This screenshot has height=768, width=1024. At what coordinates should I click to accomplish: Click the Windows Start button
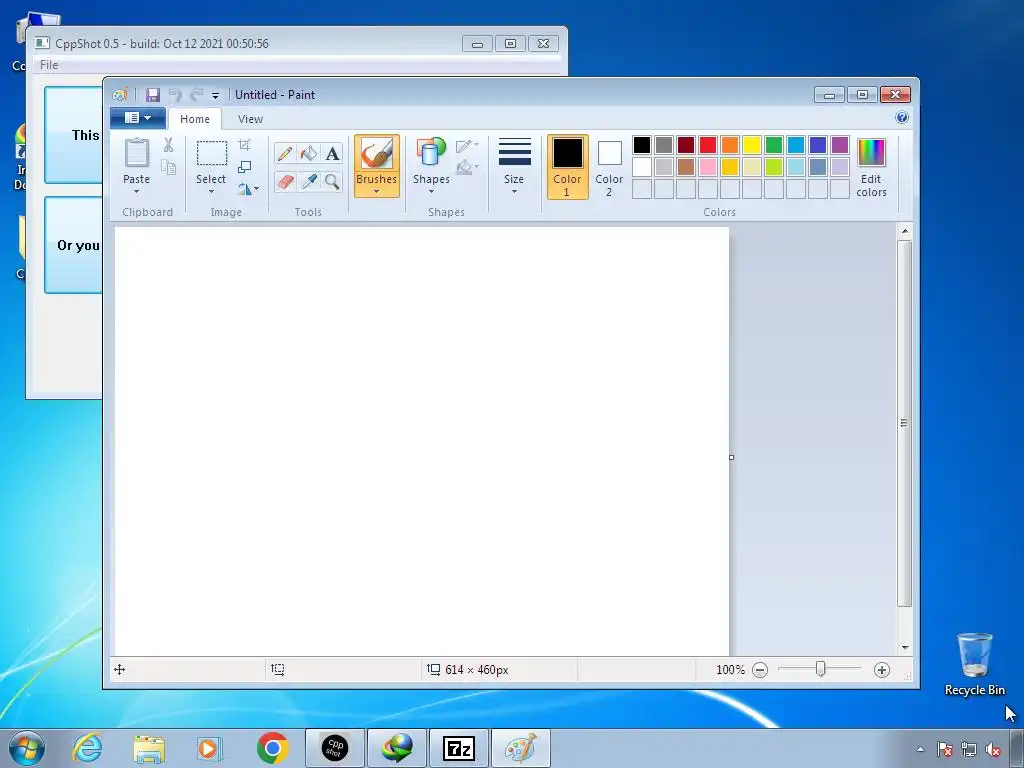(27, 748)
